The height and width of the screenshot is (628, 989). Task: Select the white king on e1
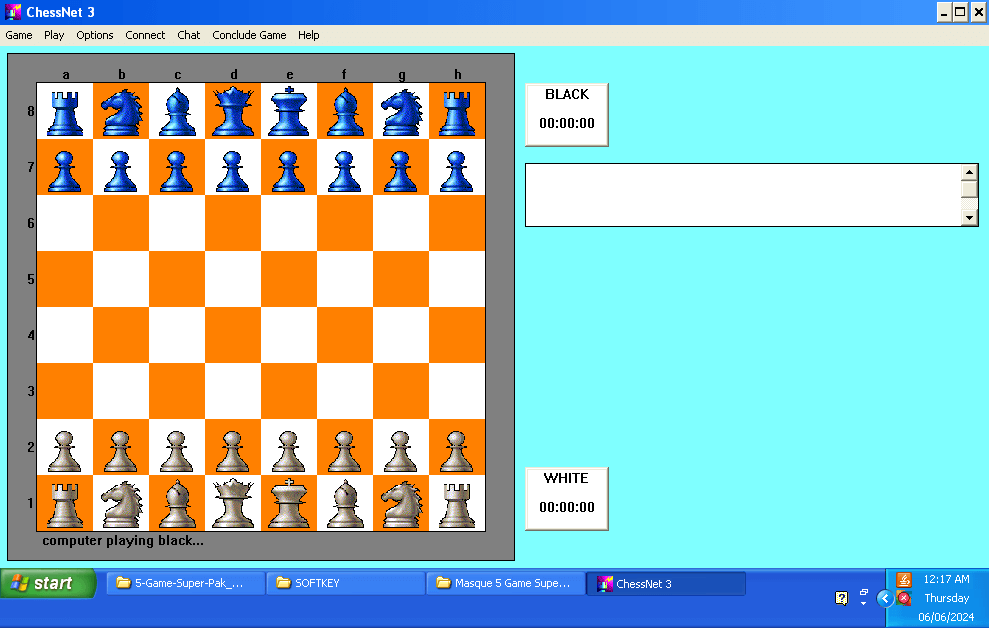coord(289,503)
